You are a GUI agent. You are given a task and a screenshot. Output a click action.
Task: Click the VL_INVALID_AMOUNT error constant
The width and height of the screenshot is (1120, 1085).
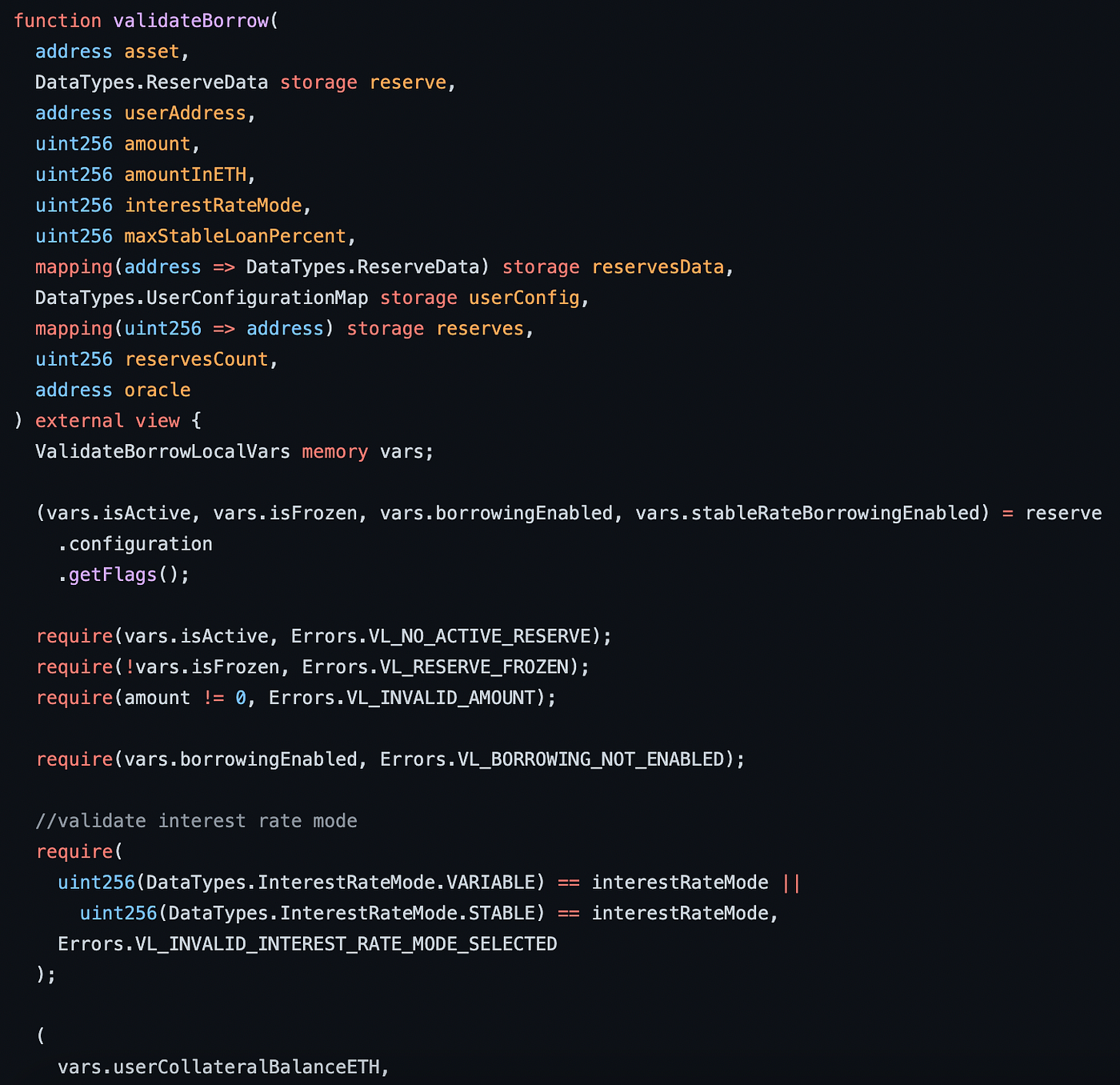pos(440,699)
